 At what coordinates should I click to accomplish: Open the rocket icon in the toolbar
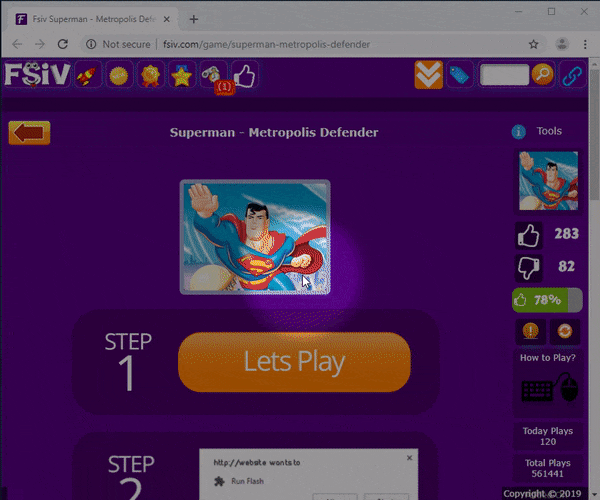(88, 75)
